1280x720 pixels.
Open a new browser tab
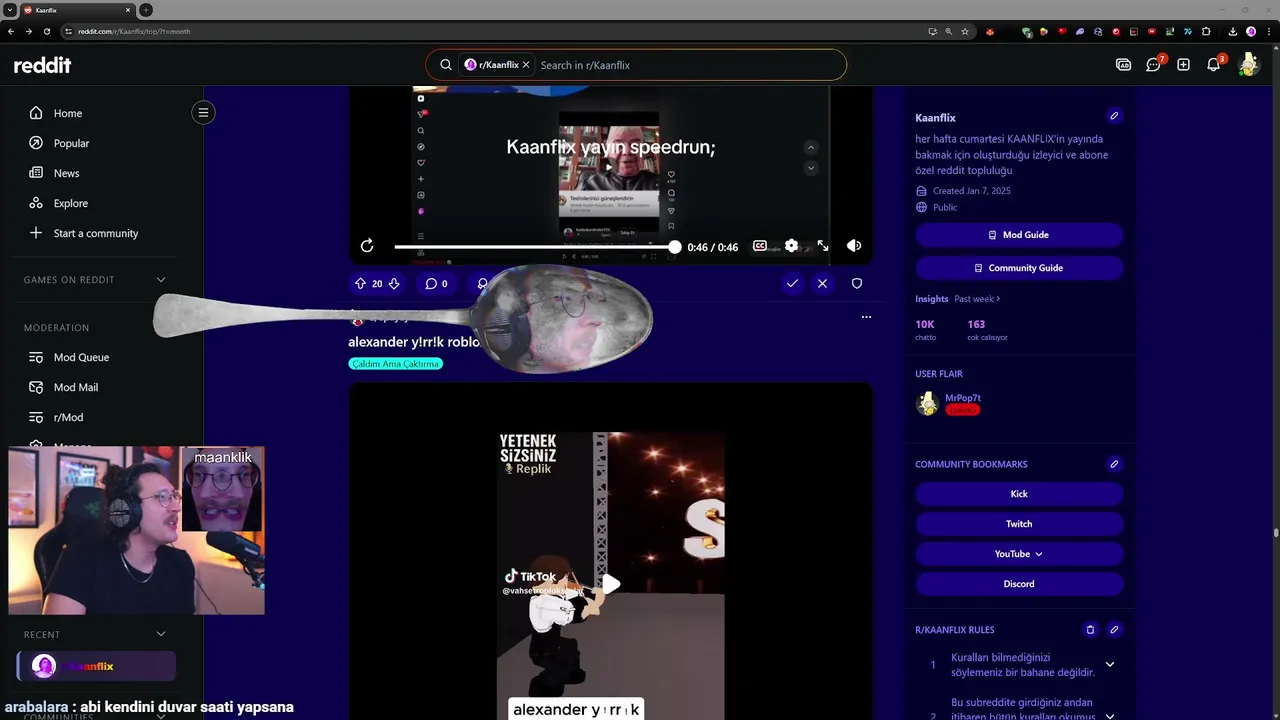[x=146, y=10]
